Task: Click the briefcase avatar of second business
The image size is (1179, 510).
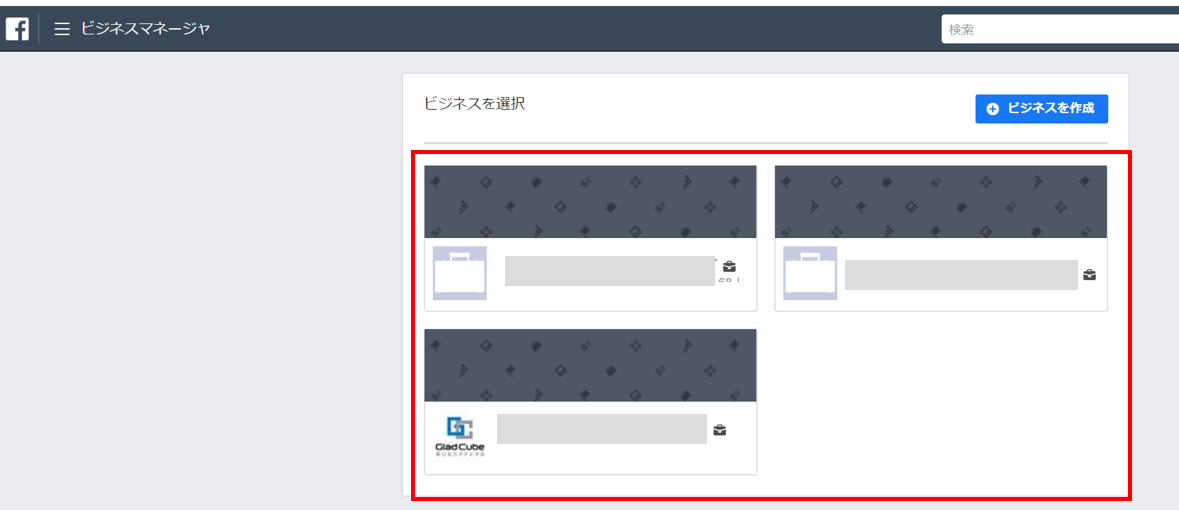Action: [810, 272]
